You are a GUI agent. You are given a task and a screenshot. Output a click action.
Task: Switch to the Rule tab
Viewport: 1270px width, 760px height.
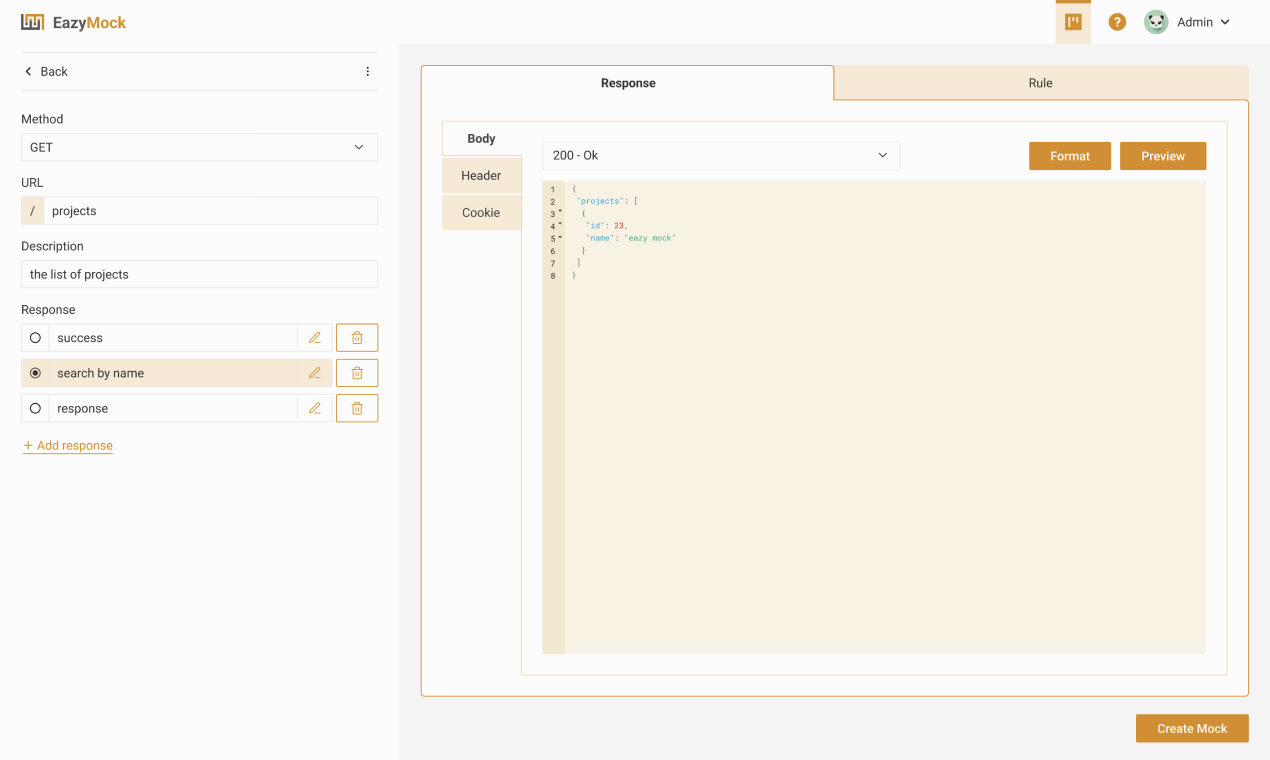click(1040, 83)
